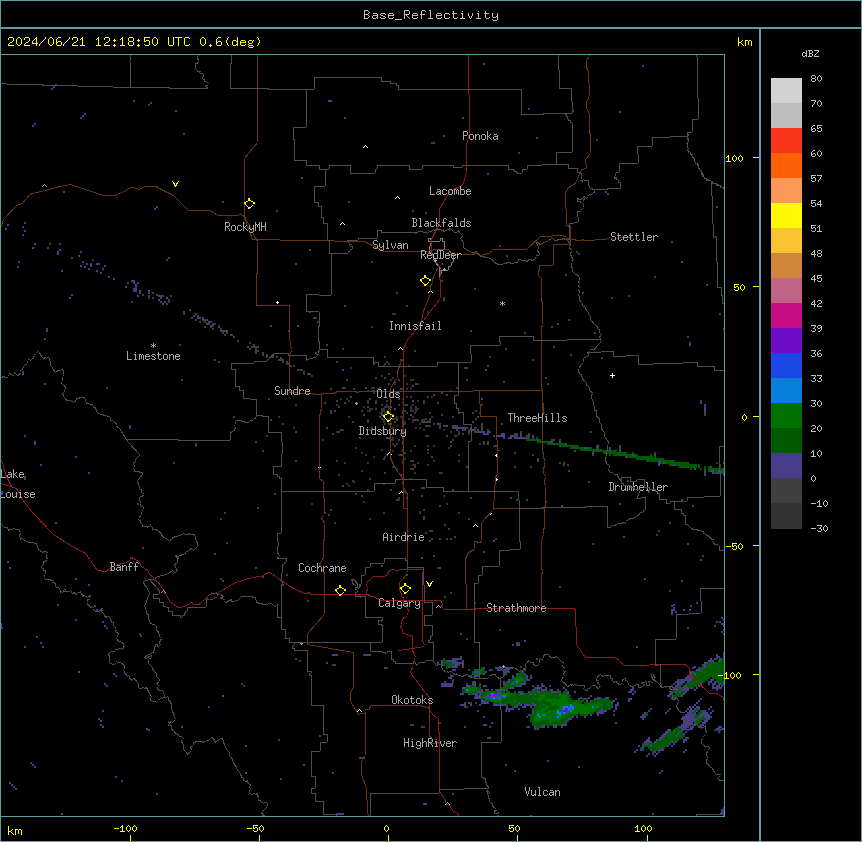Click the Base_Reflectivity title
This screenshot has height=842, width=862.
[x=431, y=15]
